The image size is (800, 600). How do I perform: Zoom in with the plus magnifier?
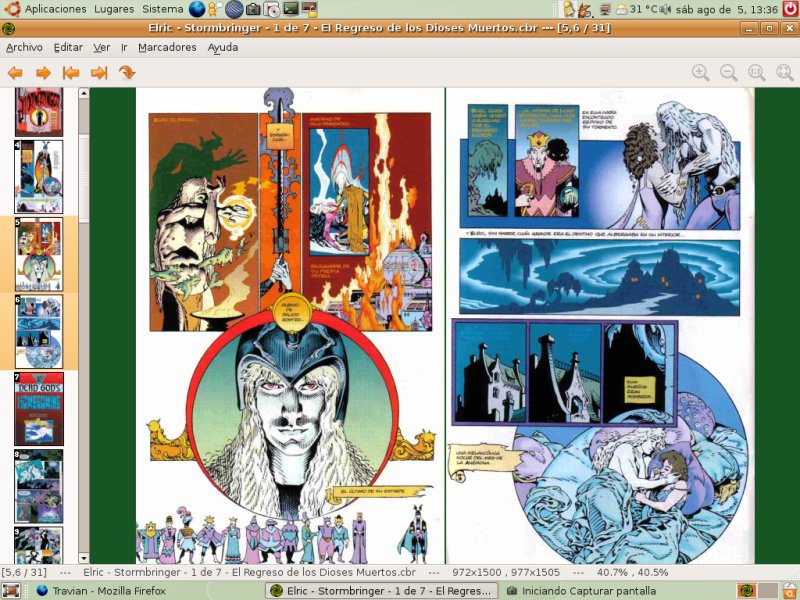(x=700, y=73)
